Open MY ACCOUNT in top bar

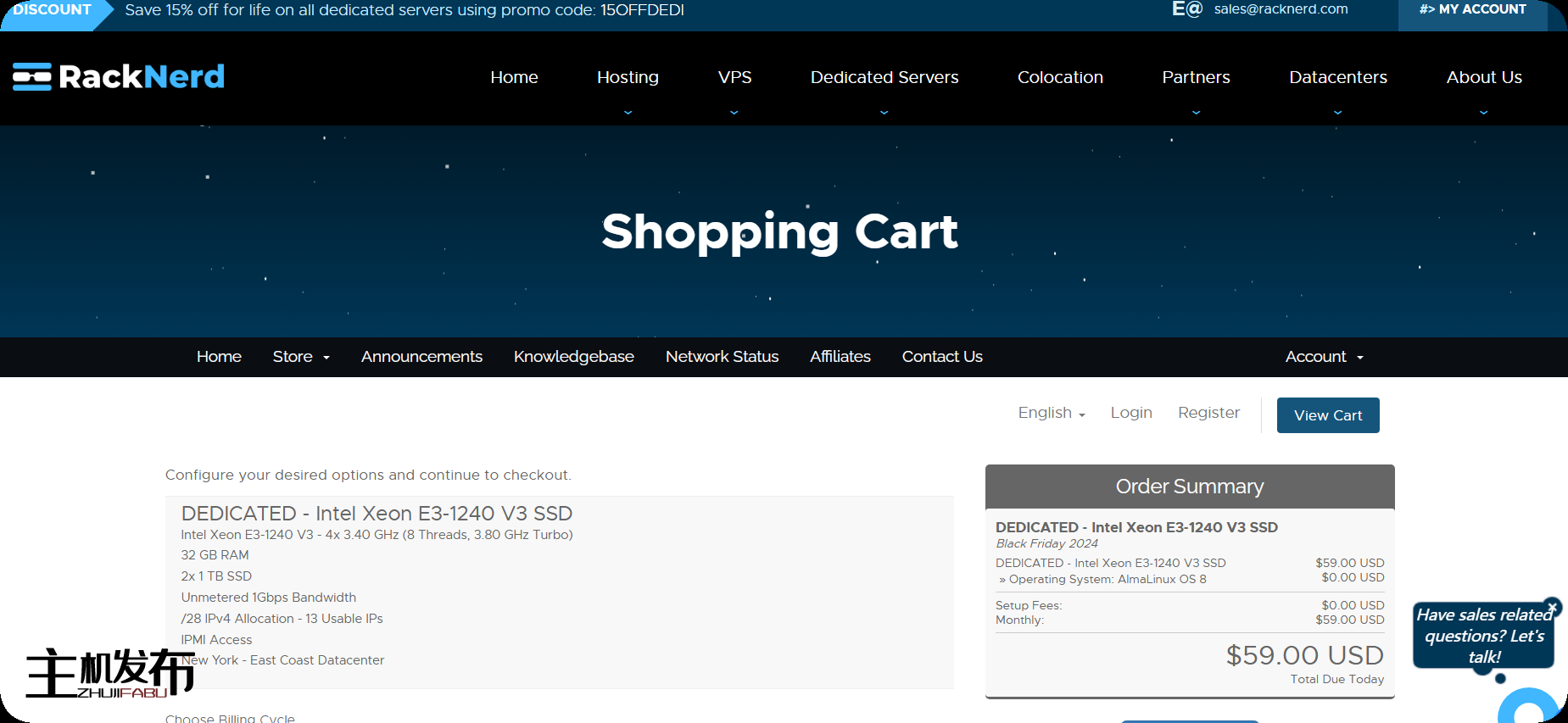1472,10
